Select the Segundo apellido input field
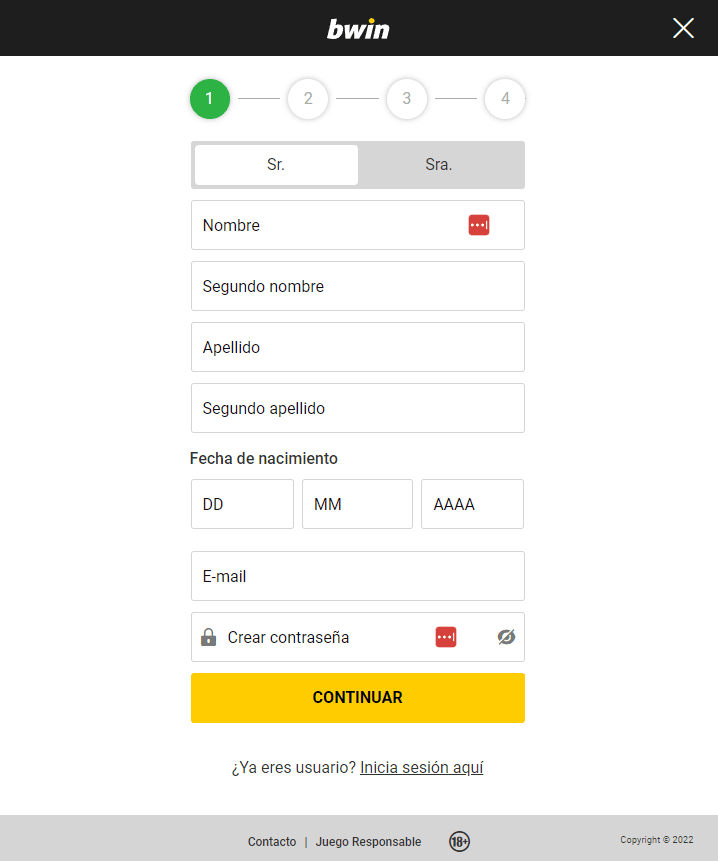This screenshot has height=861, width=718. [357, 408]
